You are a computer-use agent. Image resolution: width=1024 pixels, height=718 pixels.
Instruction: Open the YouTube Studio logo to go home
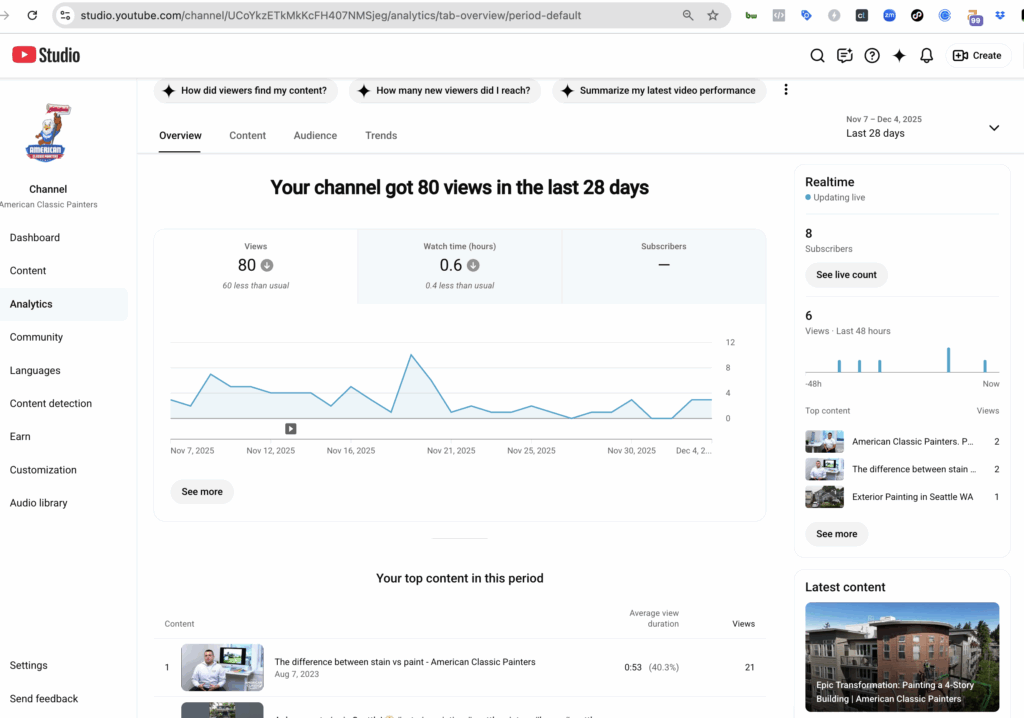click(46, 55)
